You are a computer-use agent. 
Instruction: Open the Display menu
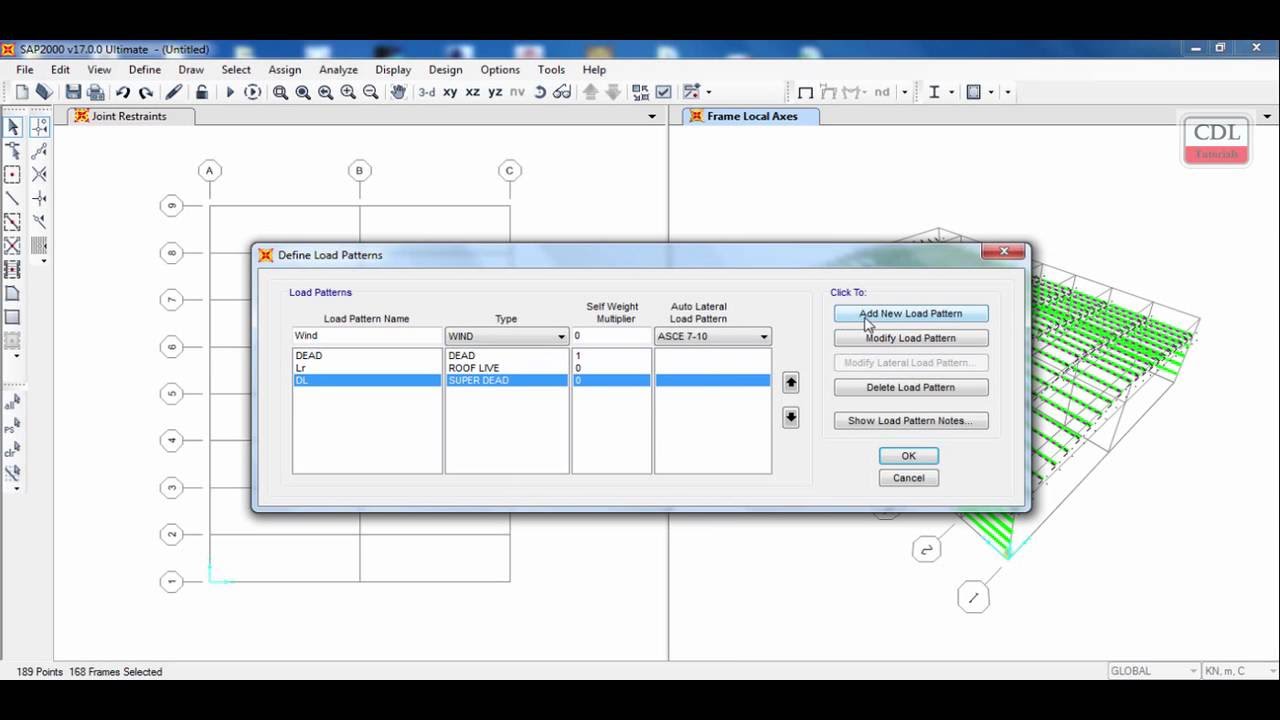(x=393, y=70)
